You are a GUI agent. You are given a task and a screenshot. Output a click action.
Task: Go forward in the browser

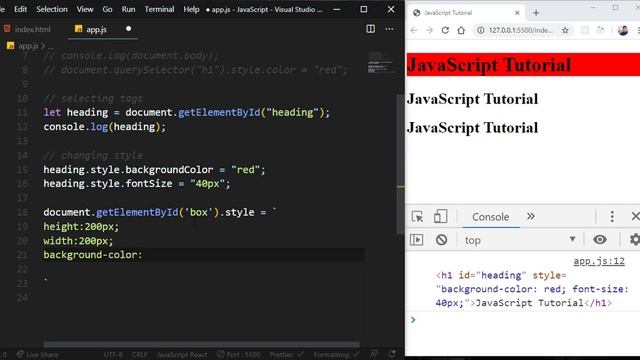429,30
